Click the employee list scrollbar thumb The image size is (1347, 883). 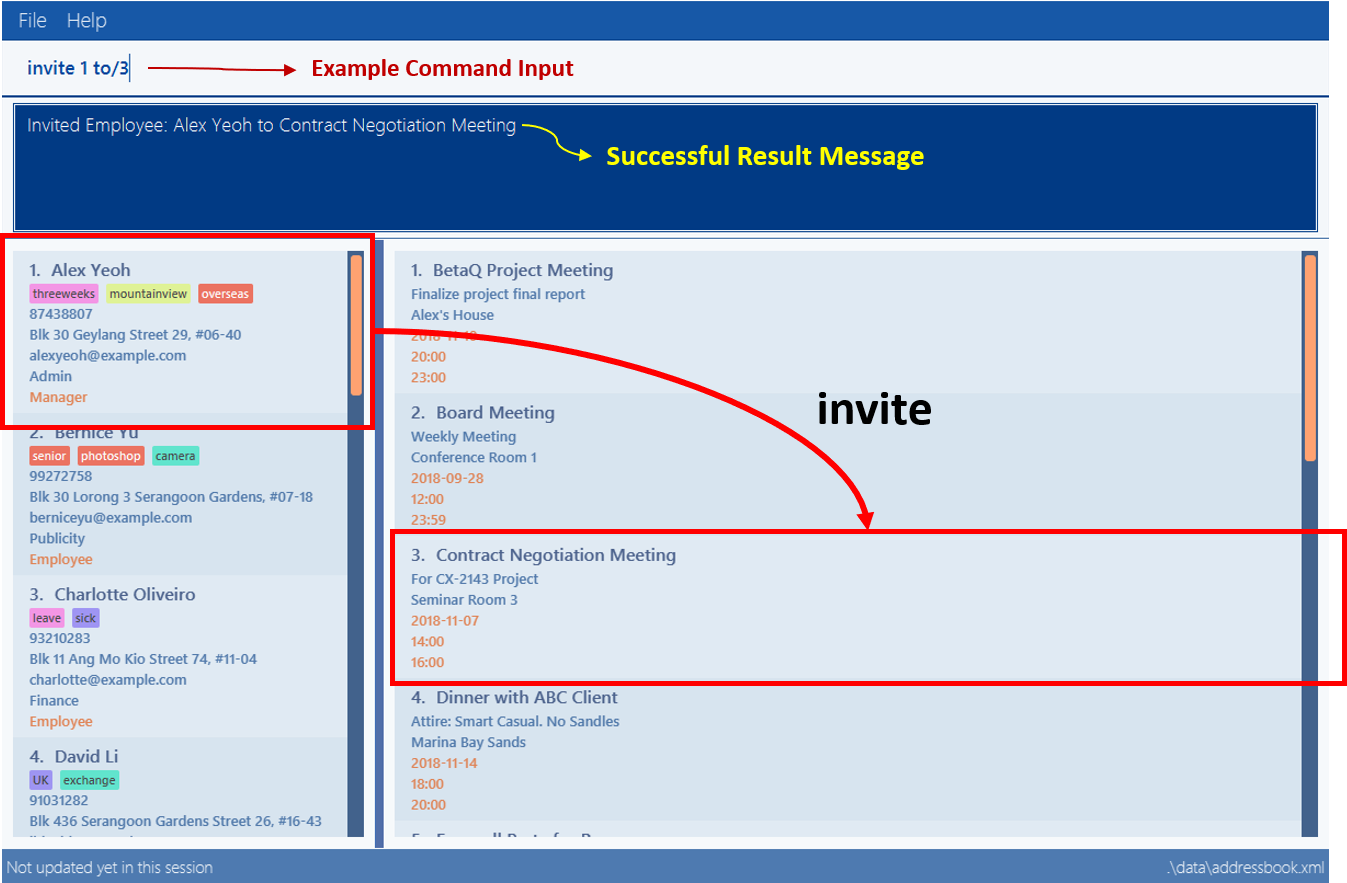click(356, 325)
